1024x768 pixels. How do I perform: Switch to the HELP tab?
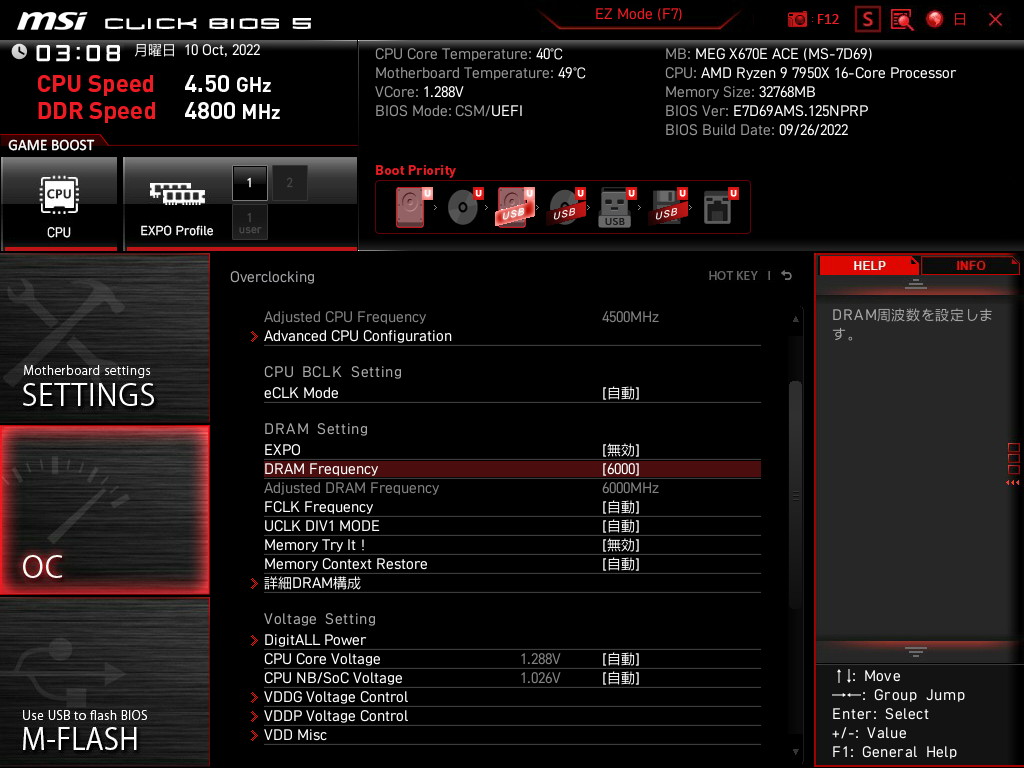(869, 265)
